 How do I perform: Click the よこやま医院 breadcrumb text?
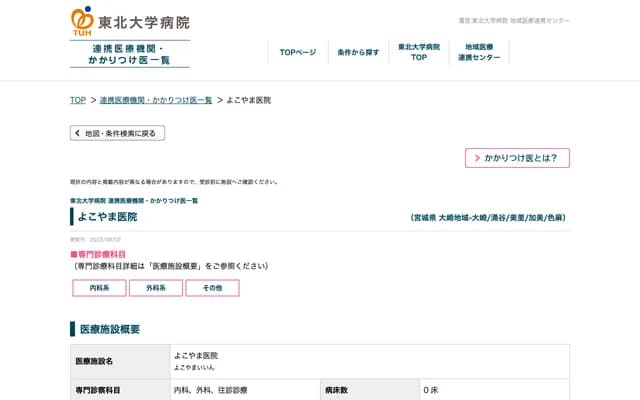248,100
